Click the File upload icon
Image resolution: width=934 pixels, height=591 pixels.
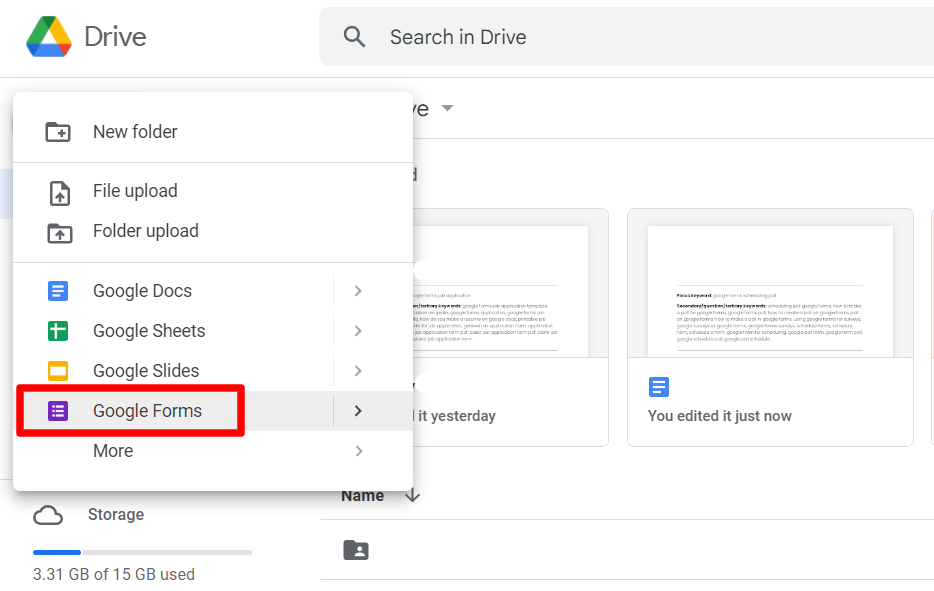[60, 194]
